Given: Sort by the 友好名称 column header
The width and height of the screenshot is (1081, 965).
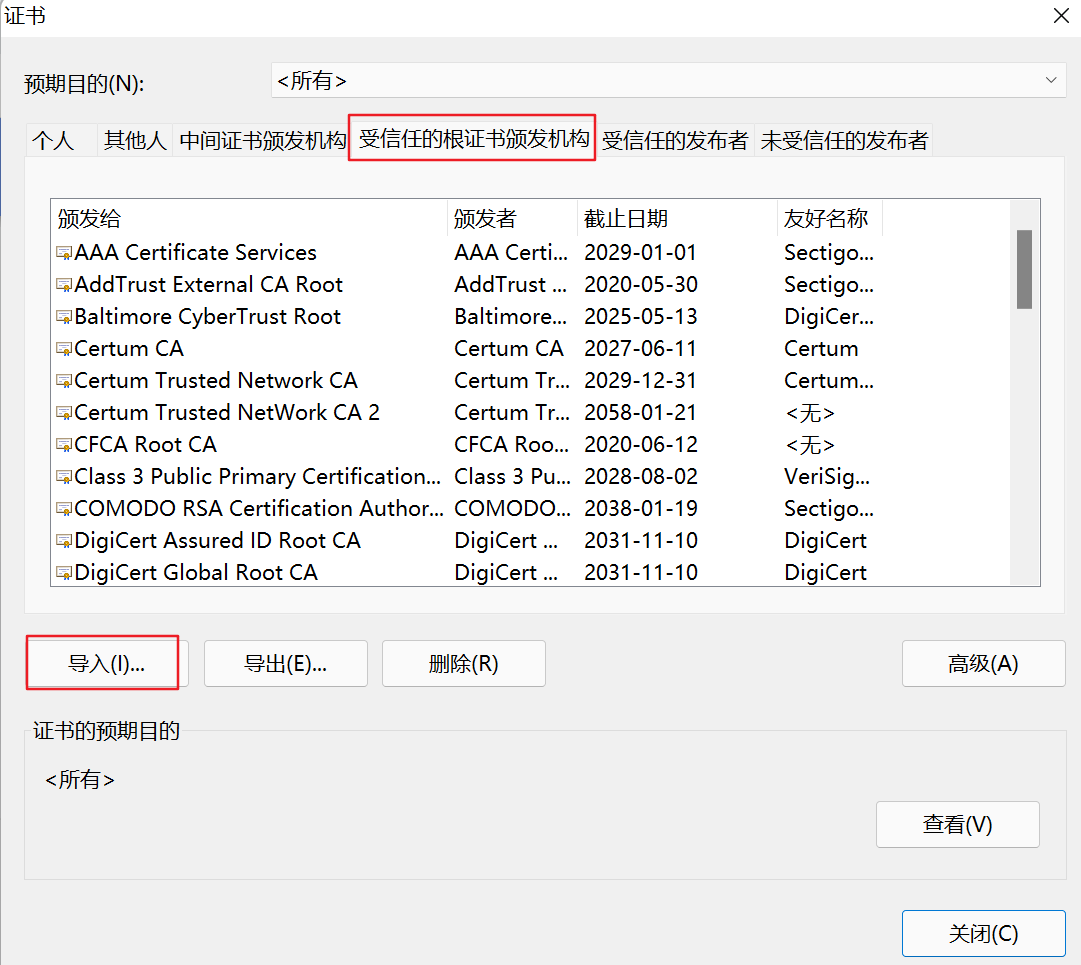Looking at the screenshot, I should coord(830,219).
